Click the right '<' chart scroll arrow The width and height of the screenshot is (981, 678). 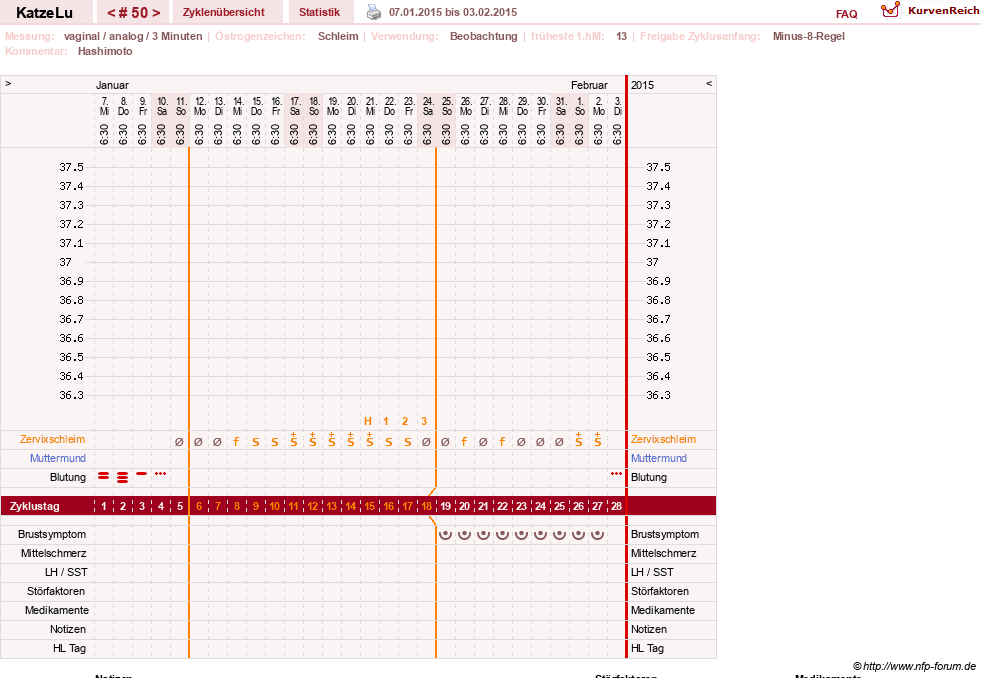tap(709, 83)
